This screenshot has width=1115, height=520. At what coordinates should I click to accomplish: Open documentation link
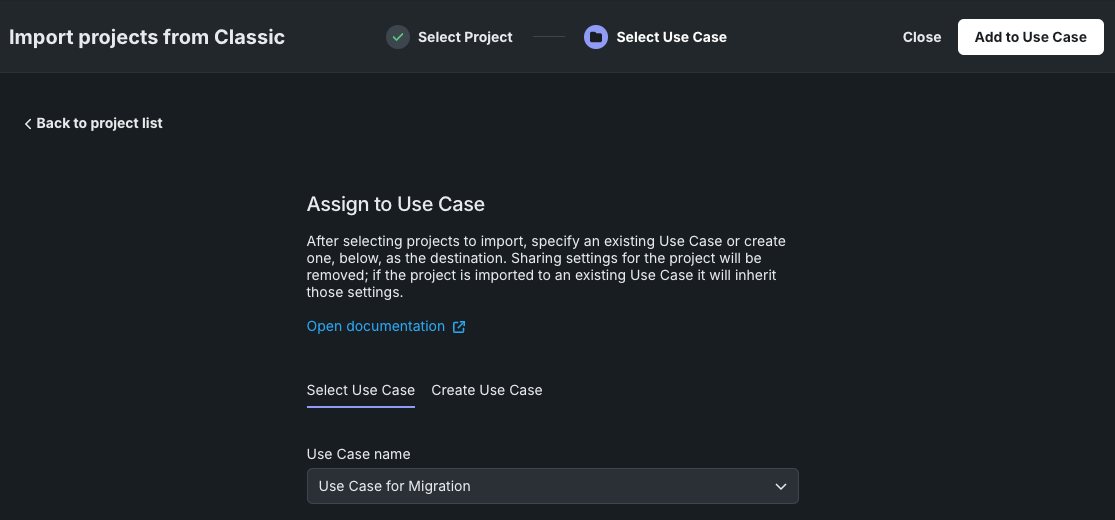(376, 326)
